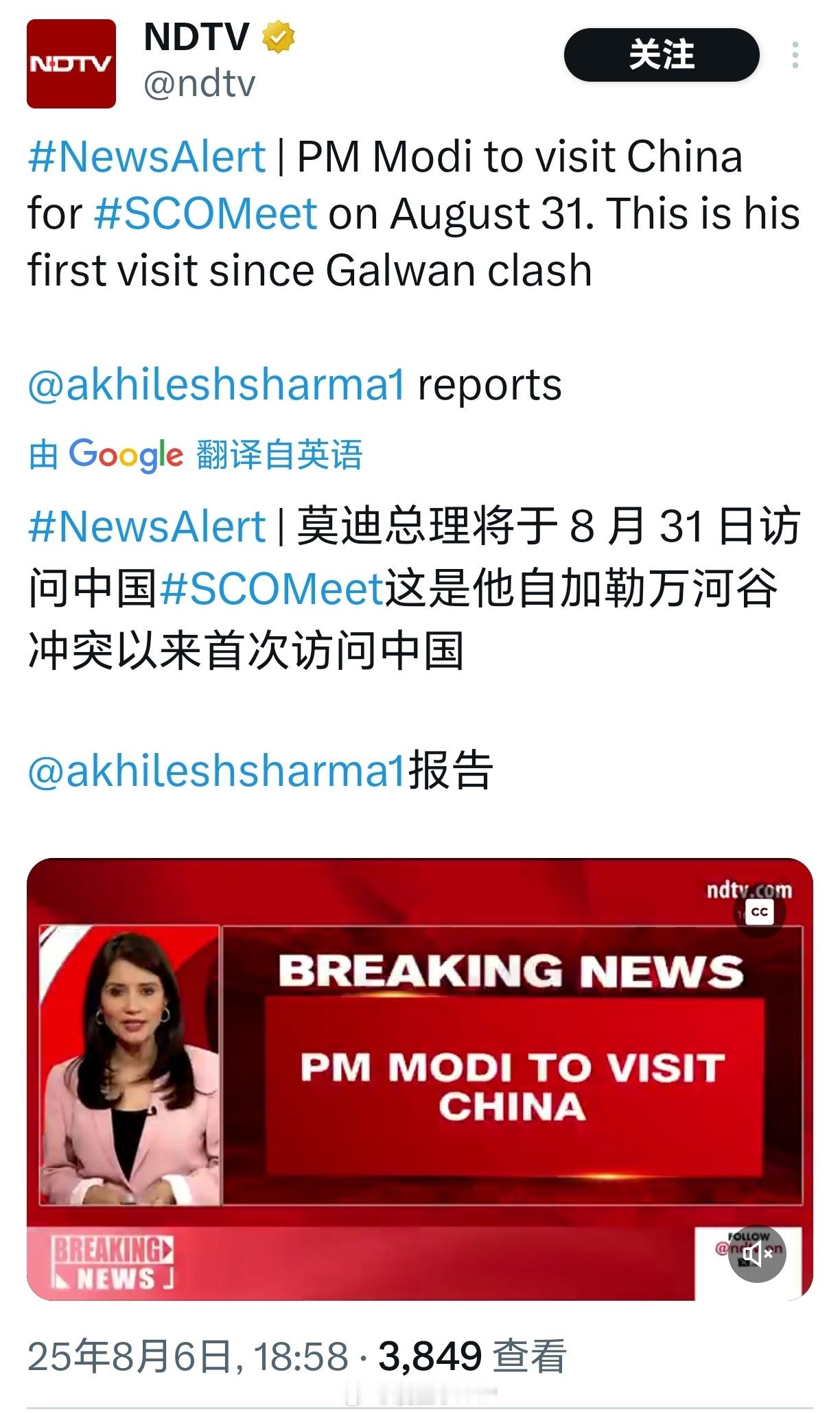
Task: Tap the ndtv.com watermark in the video
Action: (x=749, y=890)
